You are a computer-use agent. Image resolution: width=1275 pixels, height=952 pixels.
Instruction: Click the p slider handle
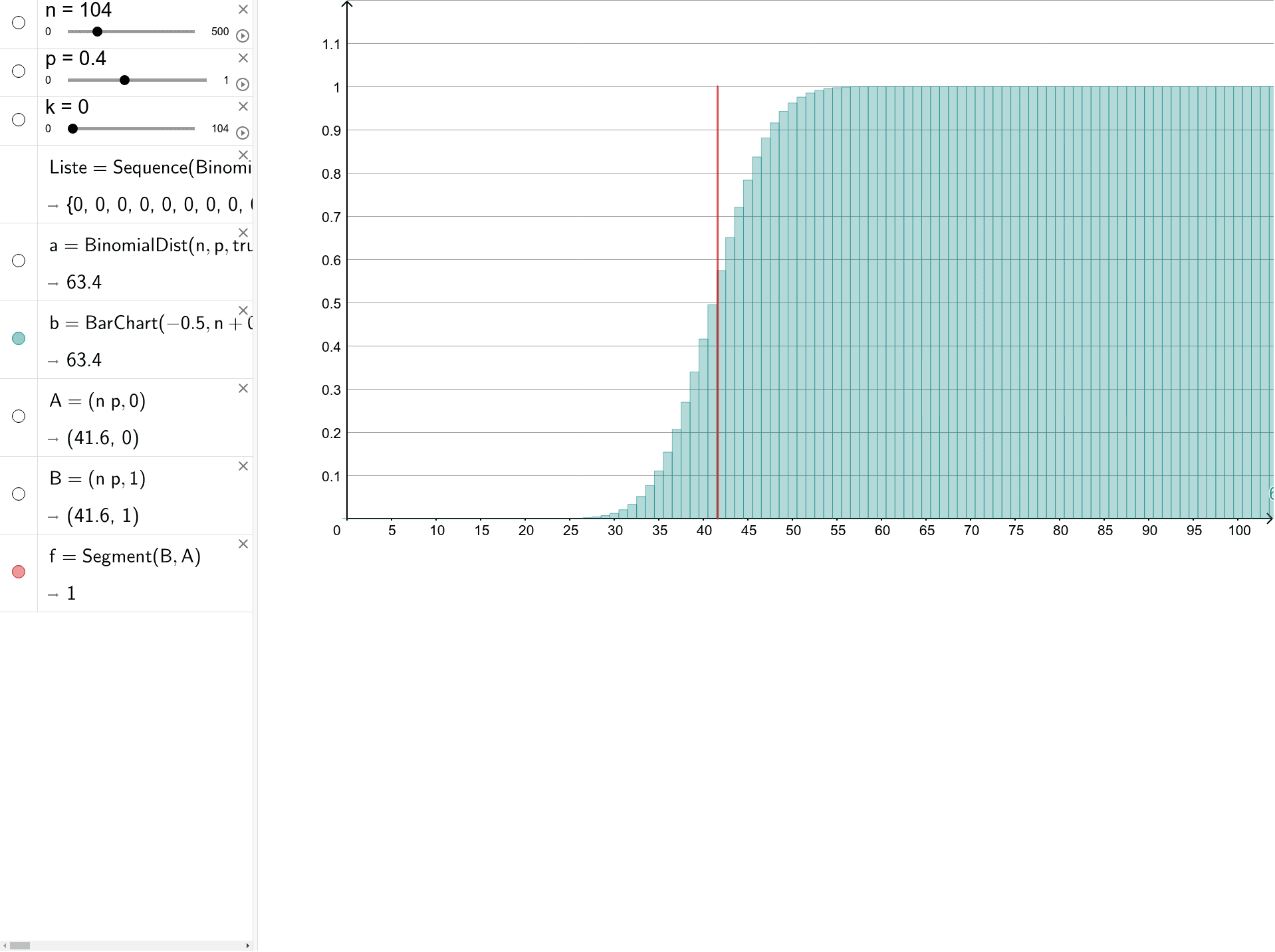pyautogui.click(x=124, y=80)
